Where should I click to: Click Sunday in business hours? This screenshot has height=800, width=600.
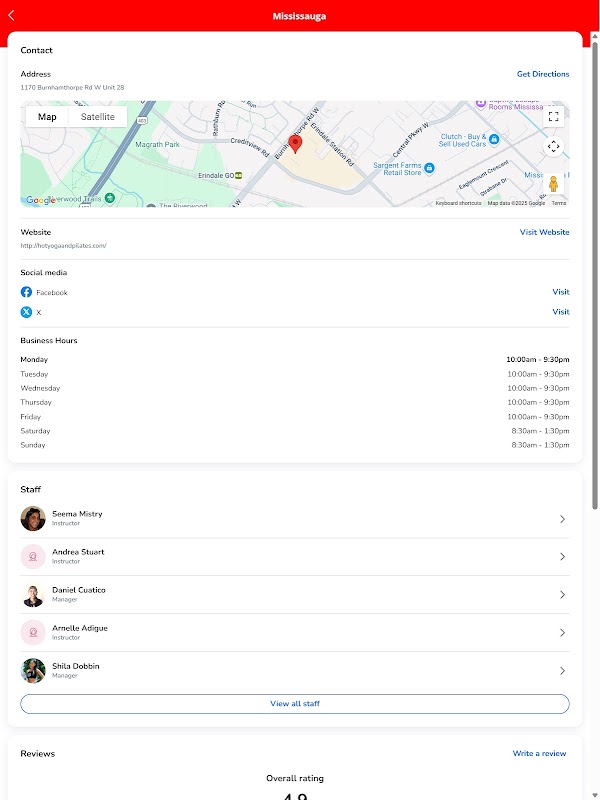pos(33,445)
